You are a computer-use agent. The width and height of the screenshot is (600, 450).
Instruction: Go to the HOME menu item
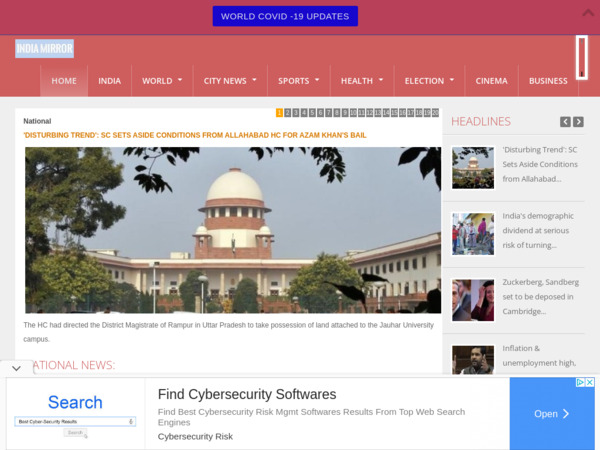(64, 81)
